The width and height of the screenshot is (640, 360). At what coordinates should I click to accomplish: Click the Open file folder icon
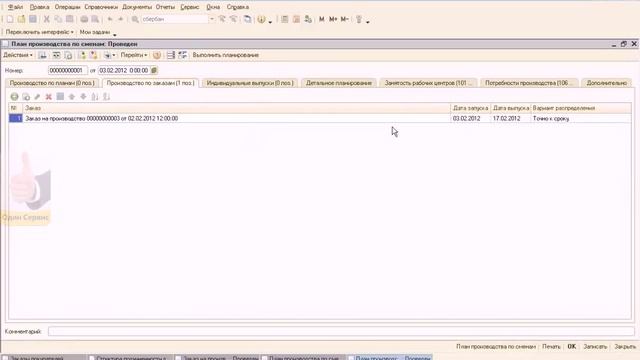pyautogui.click(x=21, y=19)
